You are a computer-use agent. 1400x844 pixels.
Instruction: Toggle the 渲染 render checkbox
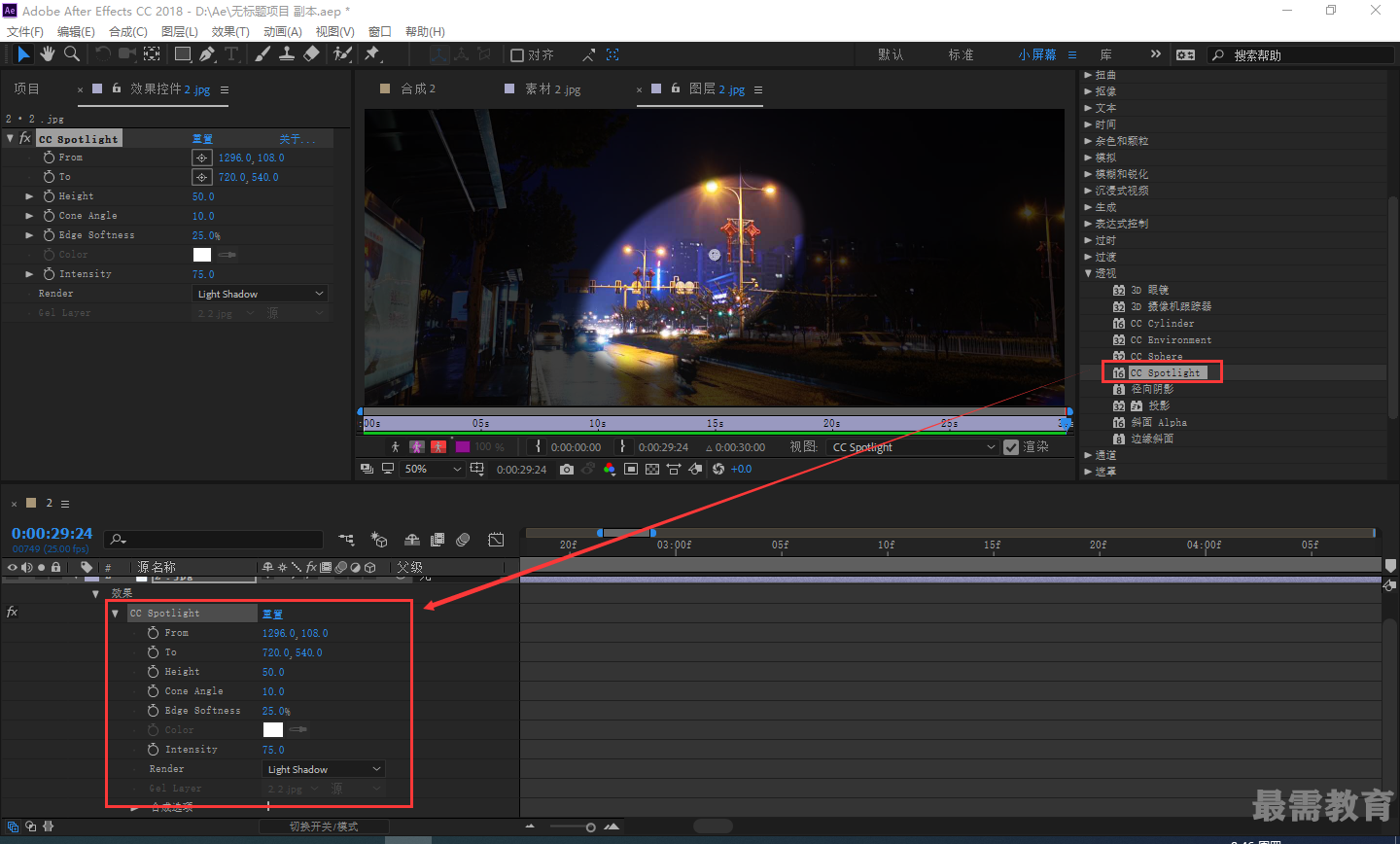pos(1011,447)
